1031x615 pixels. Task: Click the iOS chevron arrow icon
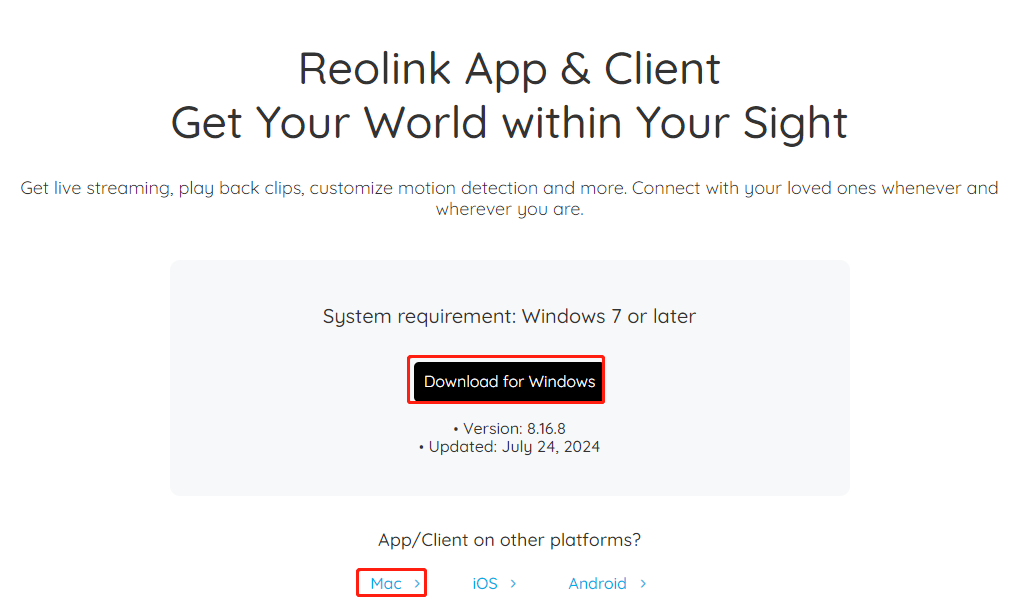(512, 583)
